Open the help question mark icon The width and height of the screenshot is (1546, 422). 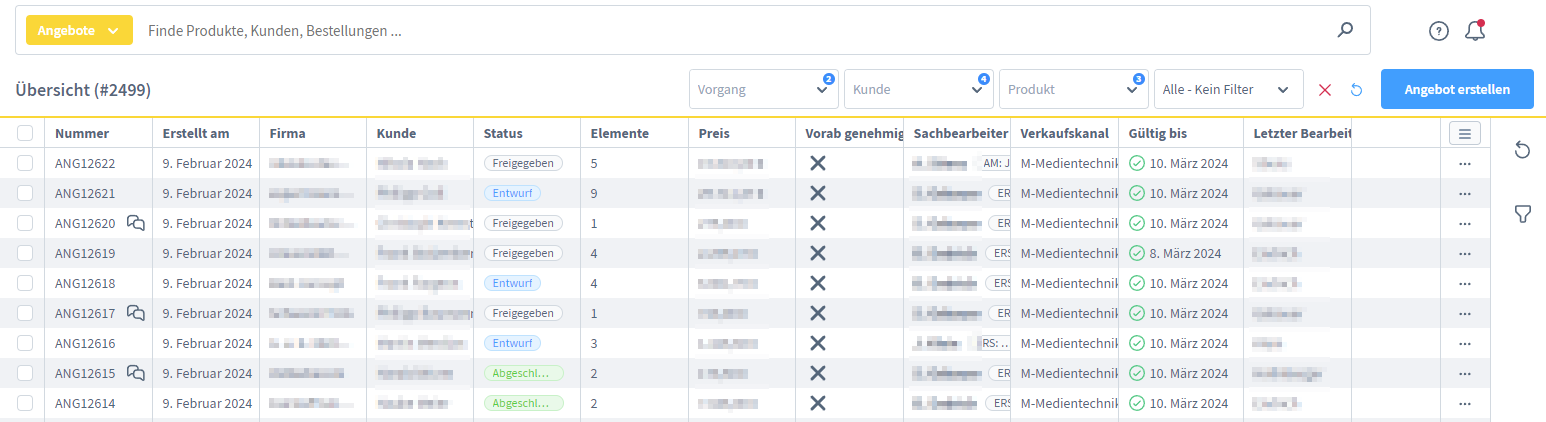(x=1438, y=31)
